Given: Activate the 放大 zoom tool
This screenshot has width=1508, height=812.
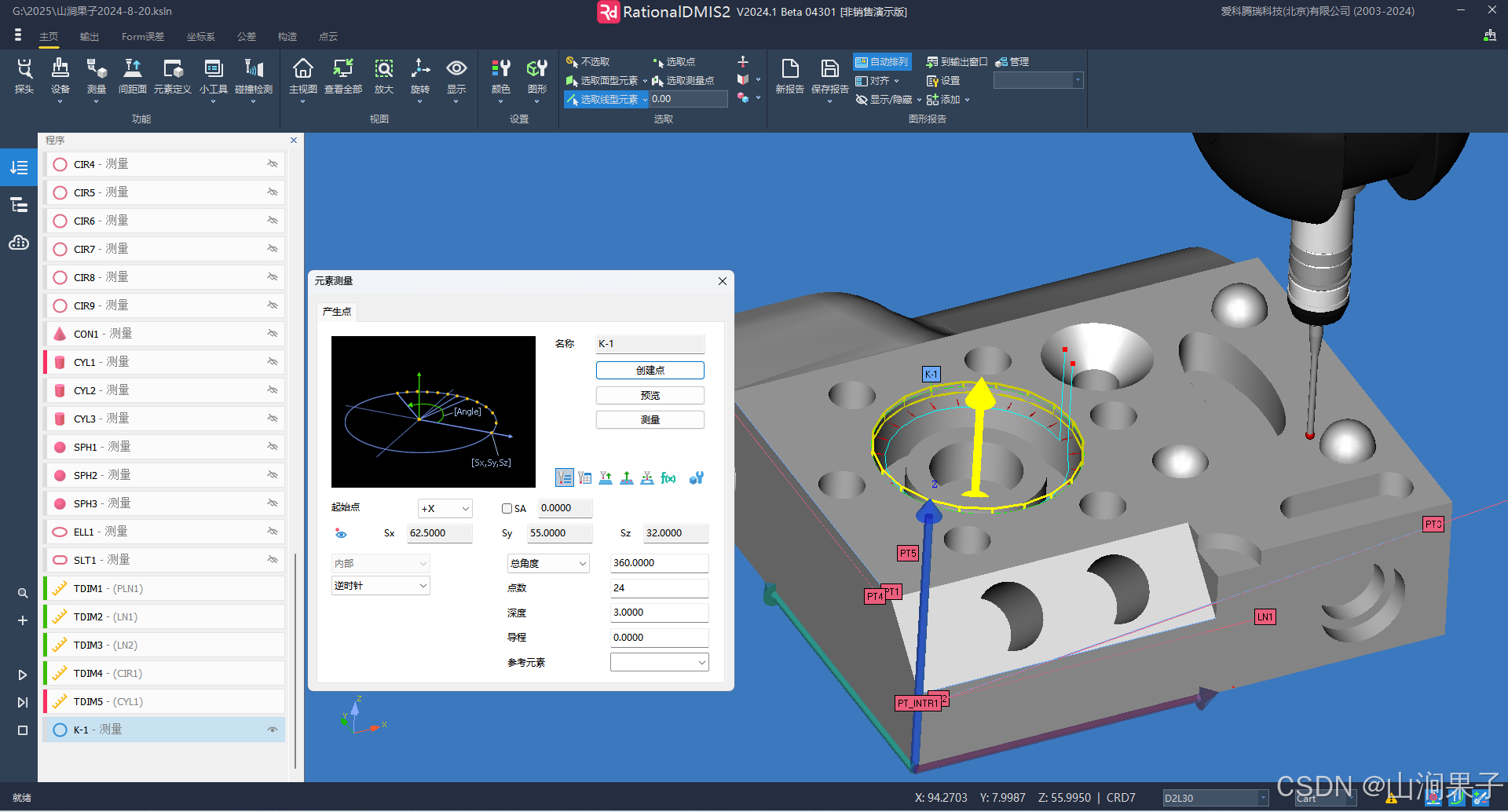Looking at the screenshot, I should (384, 76).
